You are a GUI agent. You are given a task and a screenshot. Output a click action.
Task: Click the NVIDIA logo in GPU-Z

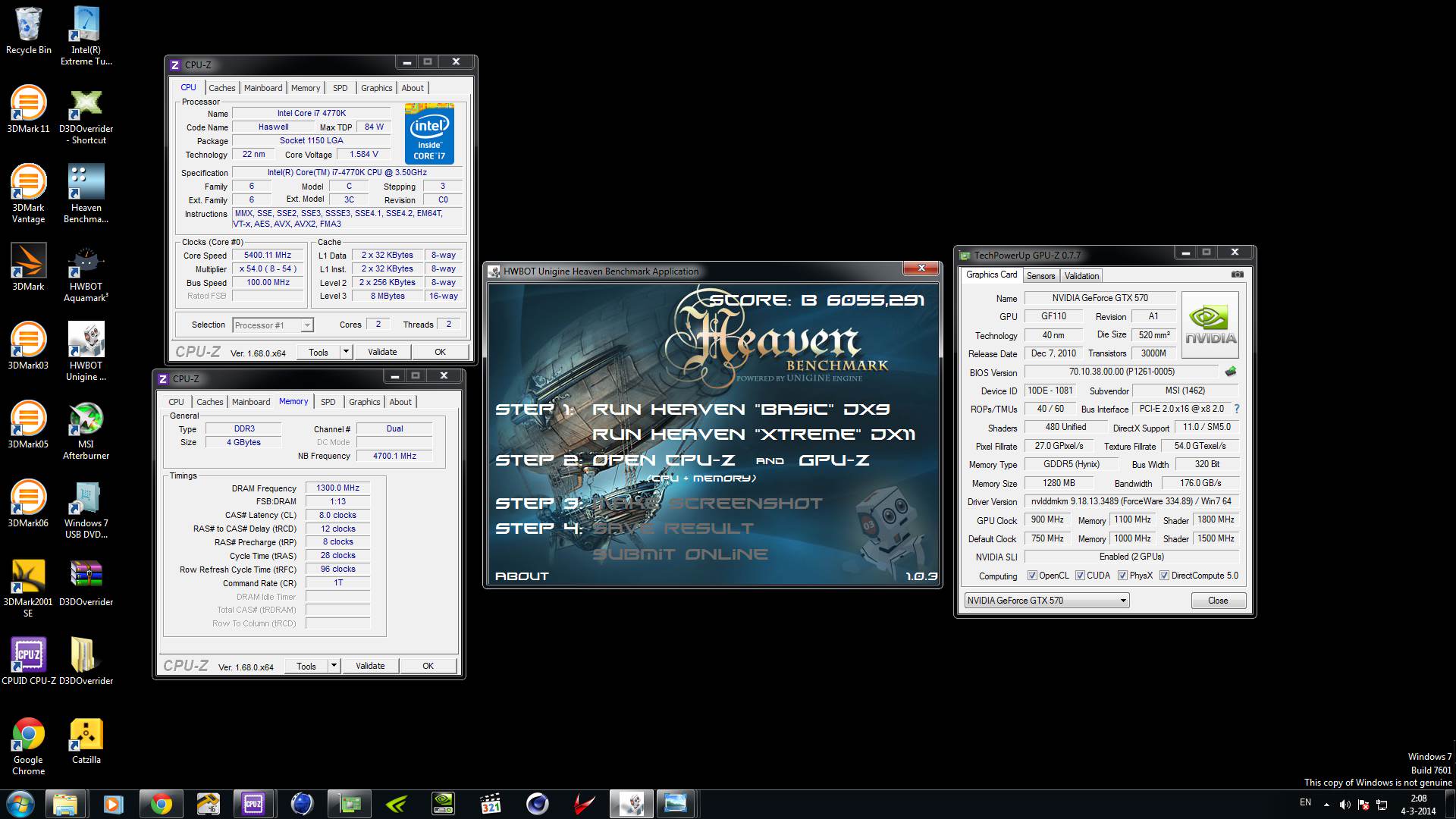[1210, 325]
